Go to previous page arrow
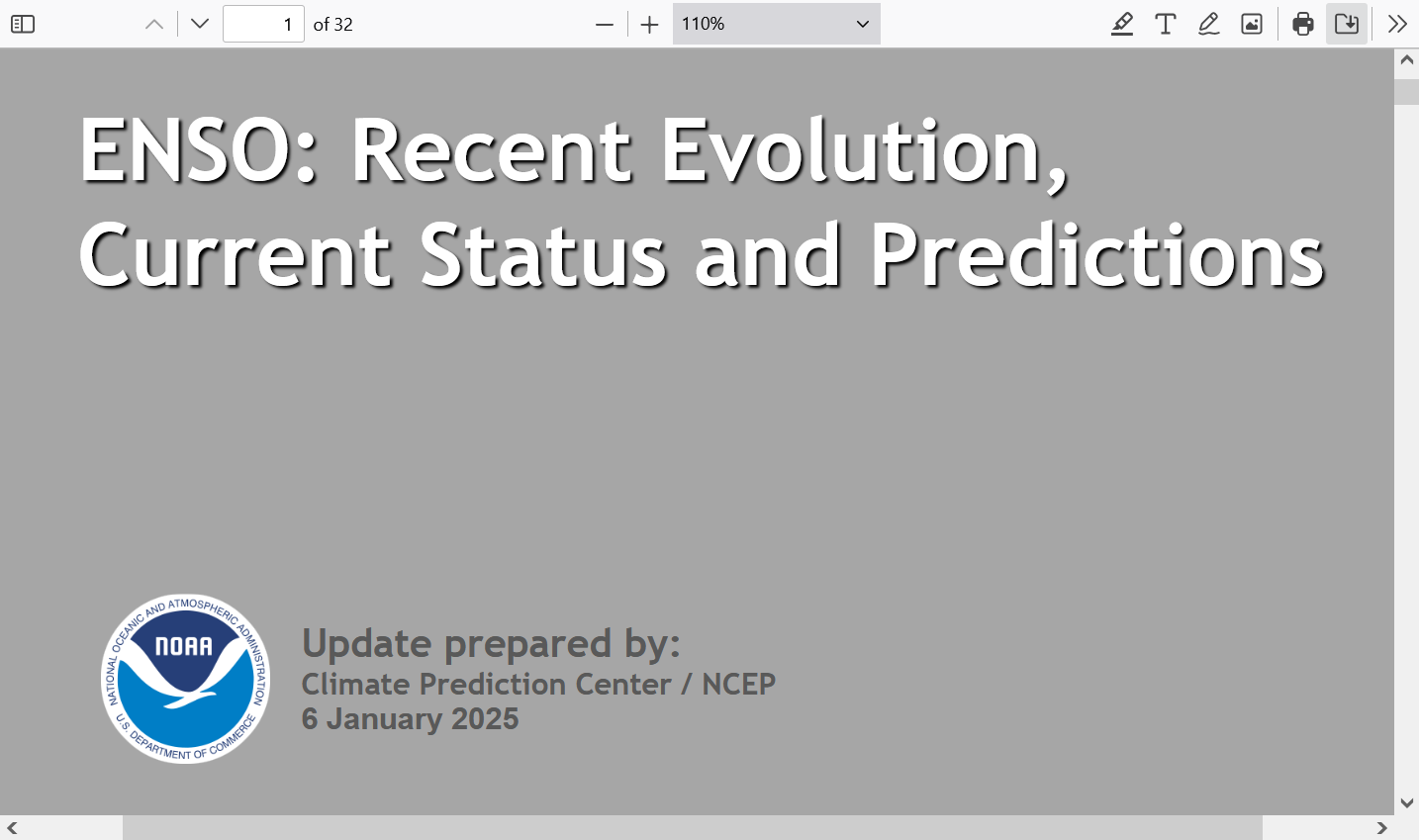 (x=154, y=24)
